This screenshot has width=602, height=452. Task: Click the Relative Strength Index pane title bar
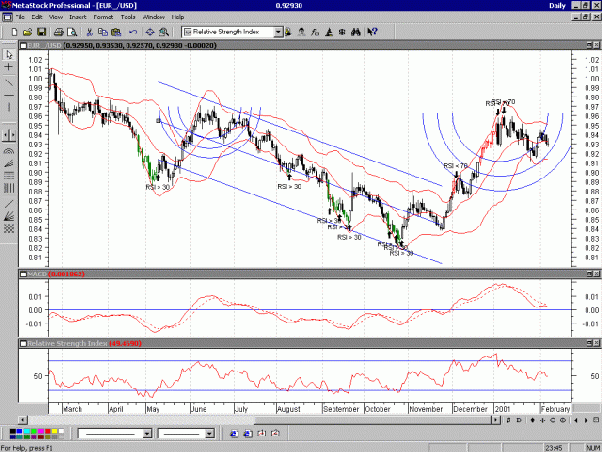pos(309,343)
